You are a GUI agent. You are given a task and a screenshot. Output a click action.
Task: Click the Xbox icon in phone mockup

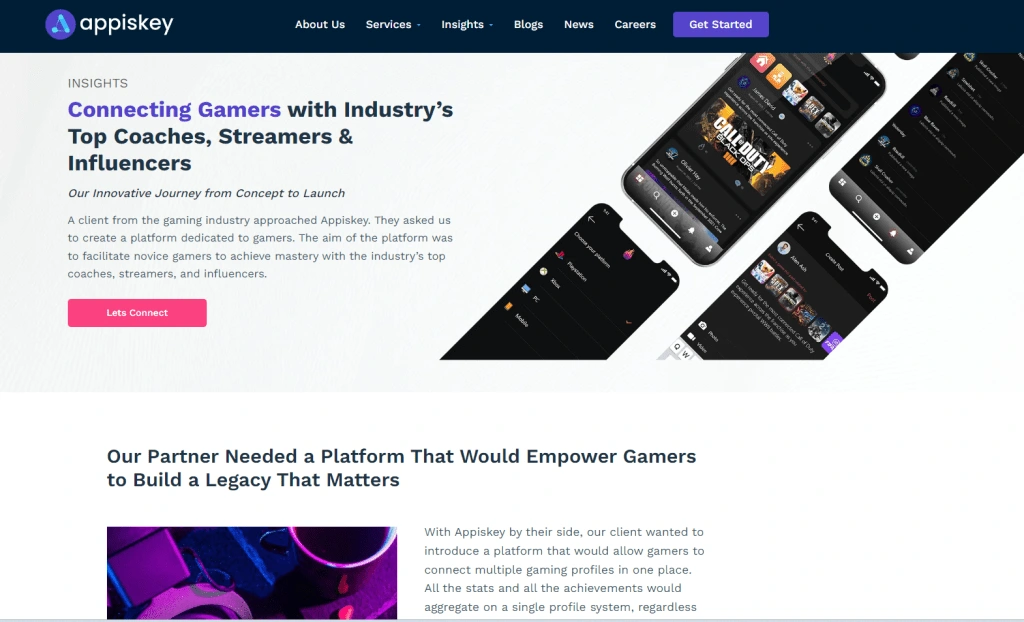(543, 271)
